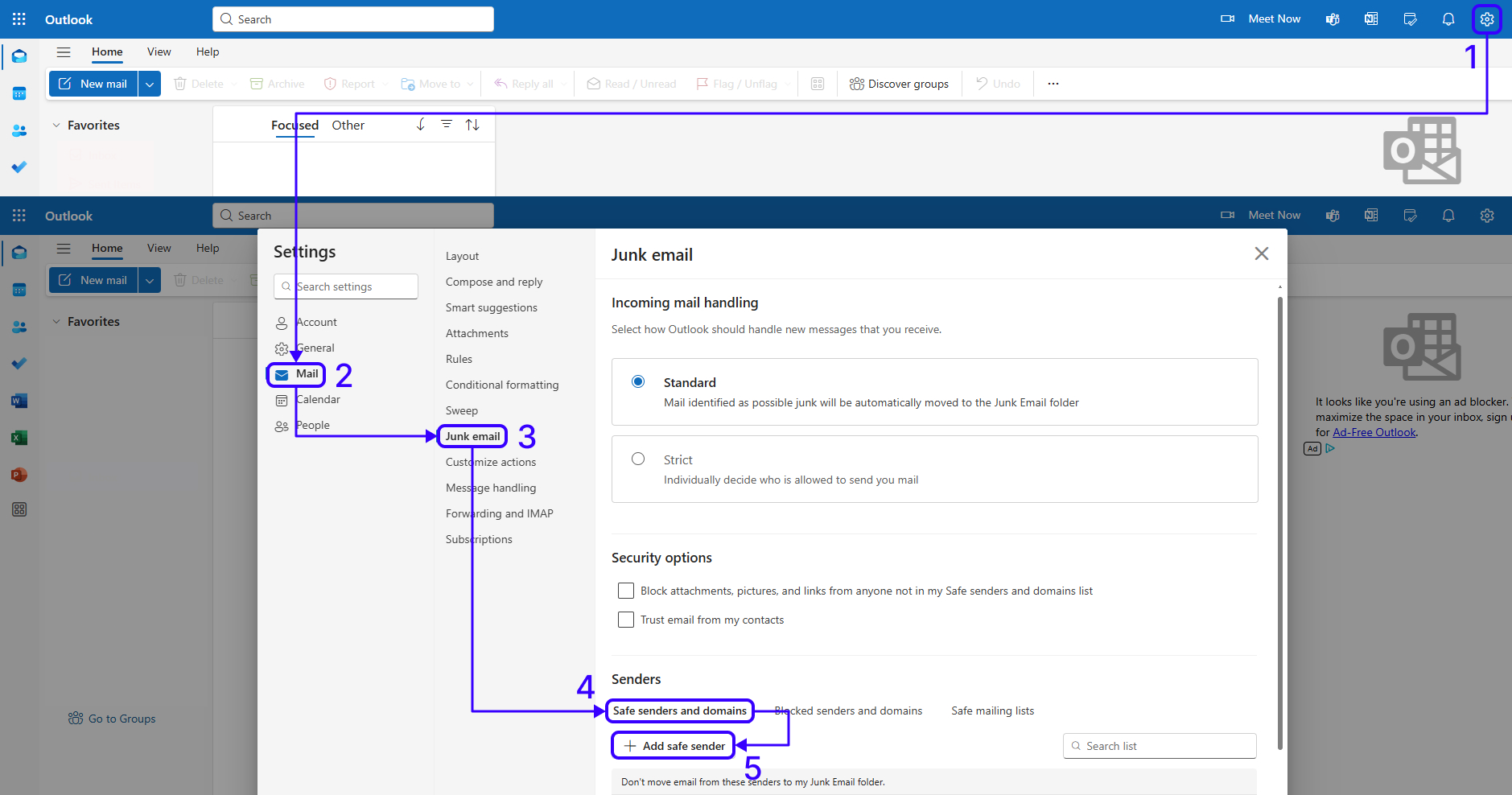This screenshot has width=1512, height=795.
Task: Select Strict junk handling radio button
Action: 638,459
